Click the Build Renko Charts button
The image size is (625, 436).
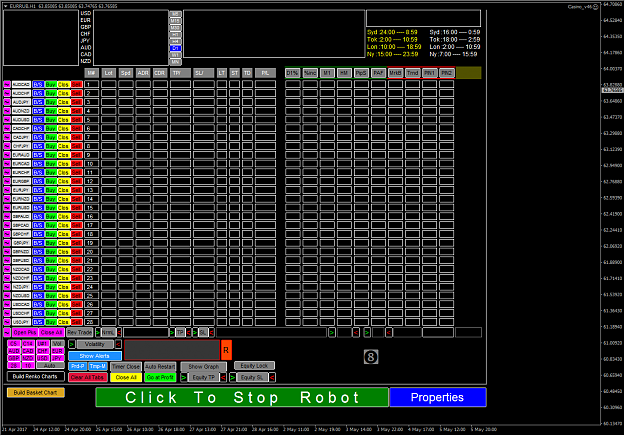point(35,376)
